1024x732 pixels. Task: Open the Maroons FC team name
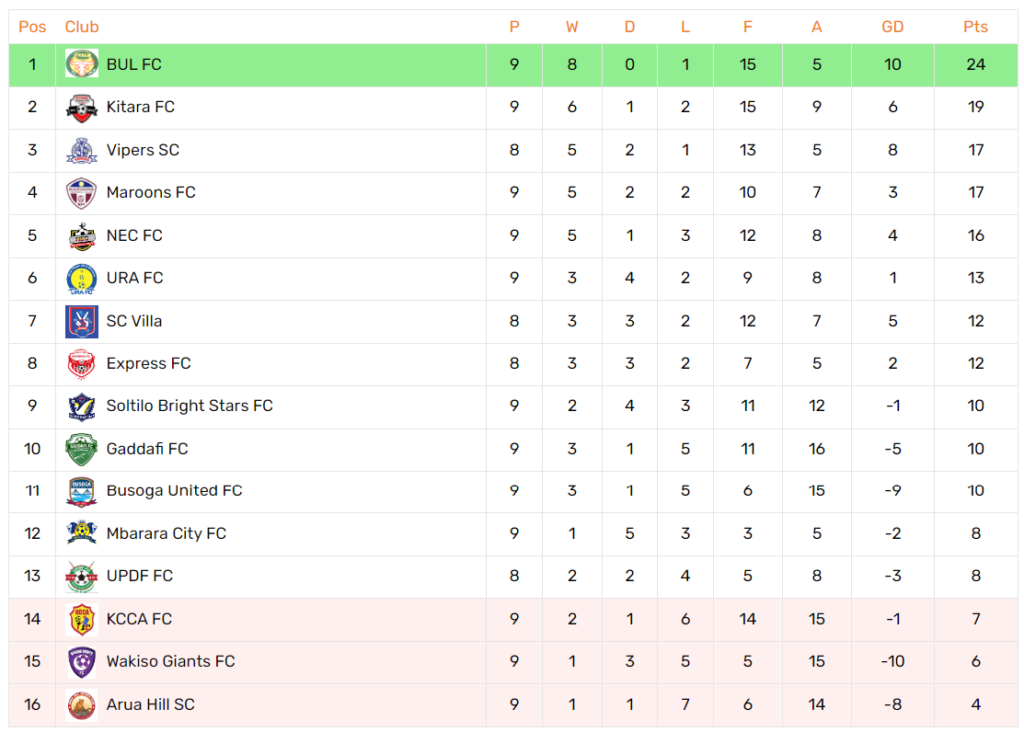pos(151,193)
